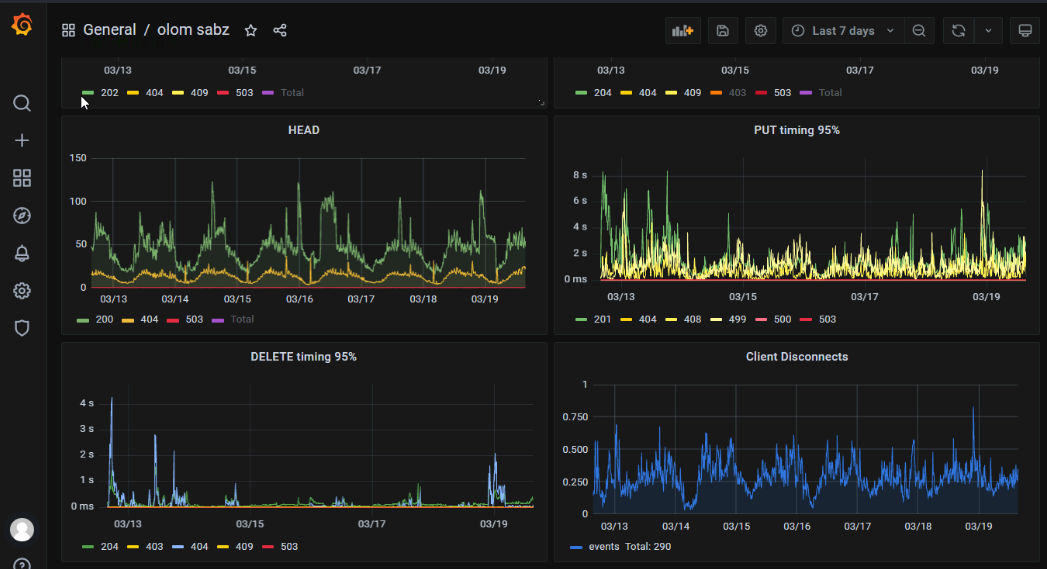Go to the General folder breadcrumb
The image size is (1047, 569).
click(109, 30)
